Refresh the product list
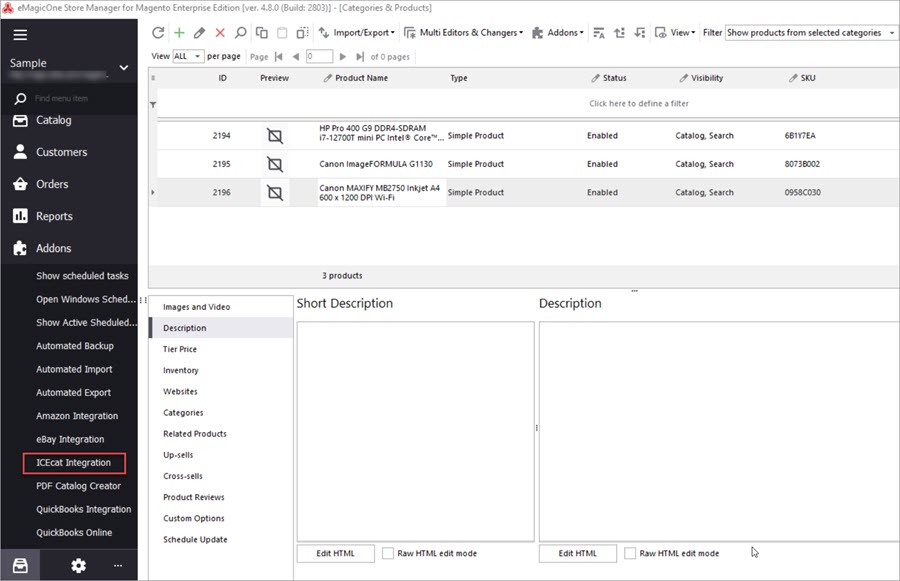The image size is (900, 581). point(158,33)
